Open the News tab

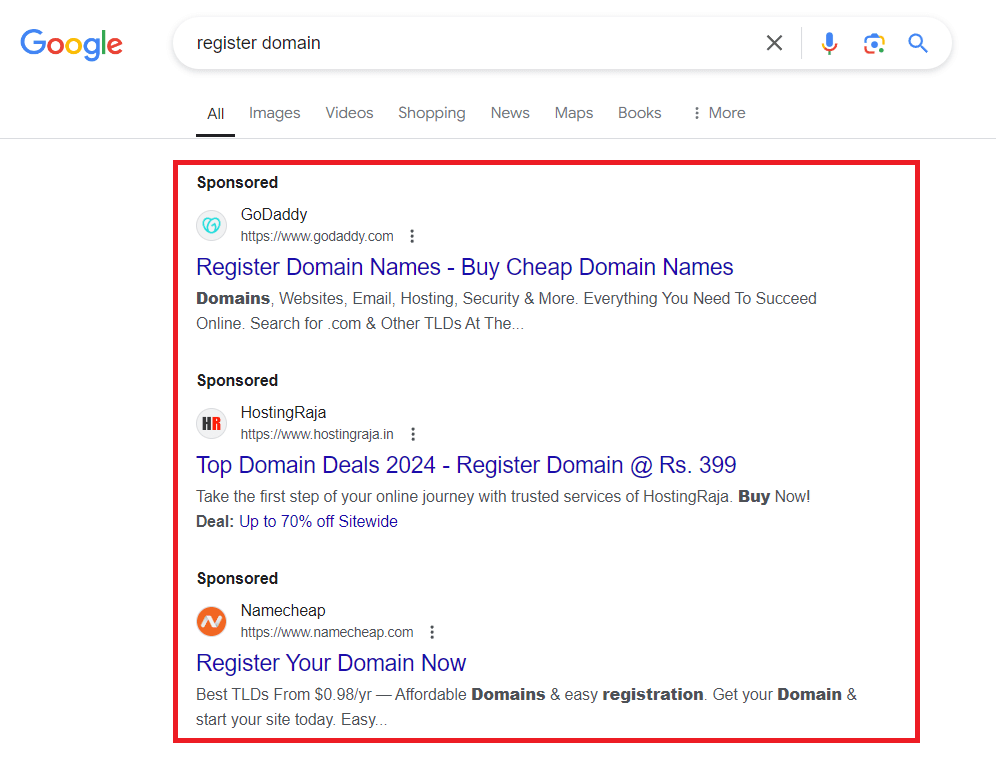point(510,113)
